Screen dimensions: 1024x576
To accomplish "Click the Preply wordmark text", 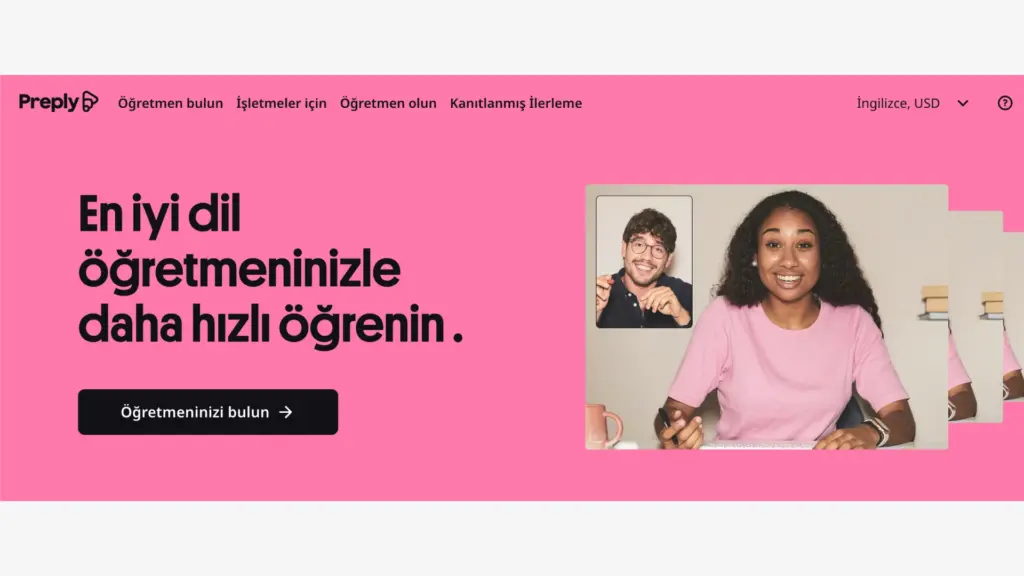I will (x=49, y=102).
